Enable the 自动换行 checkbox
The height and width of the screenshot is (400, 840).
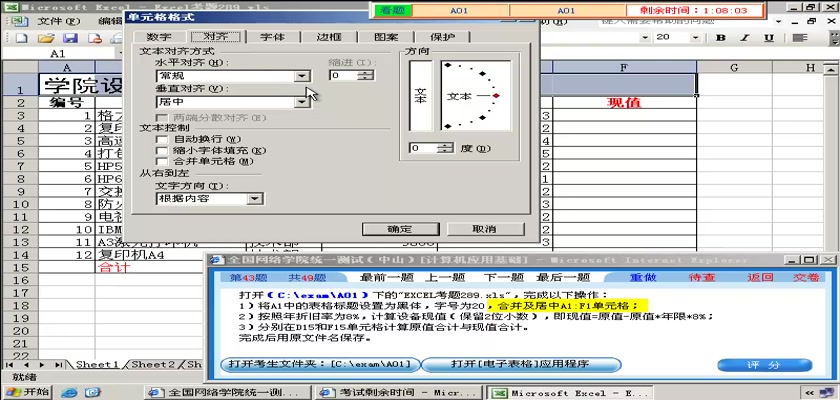161,140
